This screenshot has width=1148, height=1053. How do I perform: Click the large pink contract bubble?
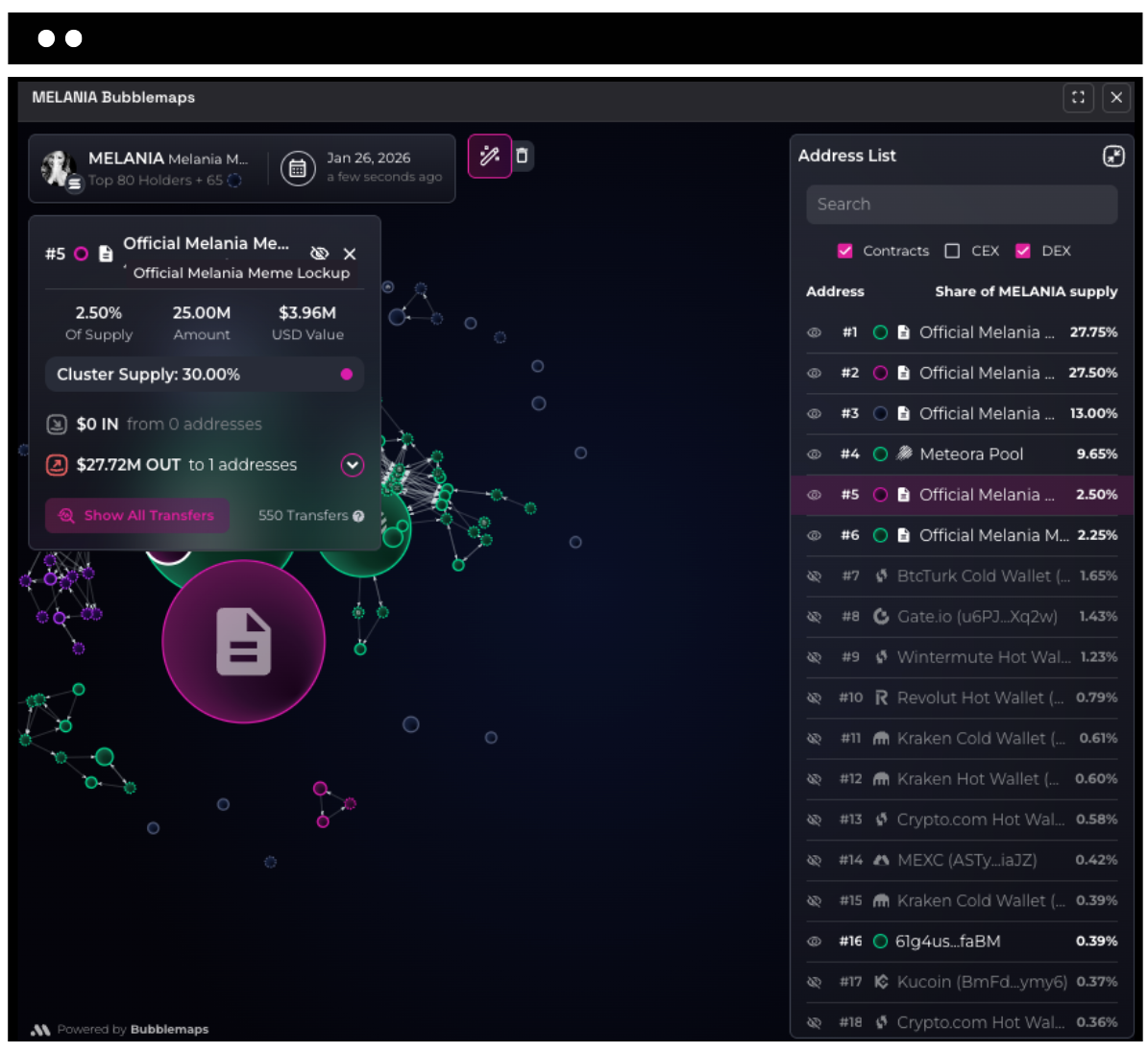click(x=243, y=642)
